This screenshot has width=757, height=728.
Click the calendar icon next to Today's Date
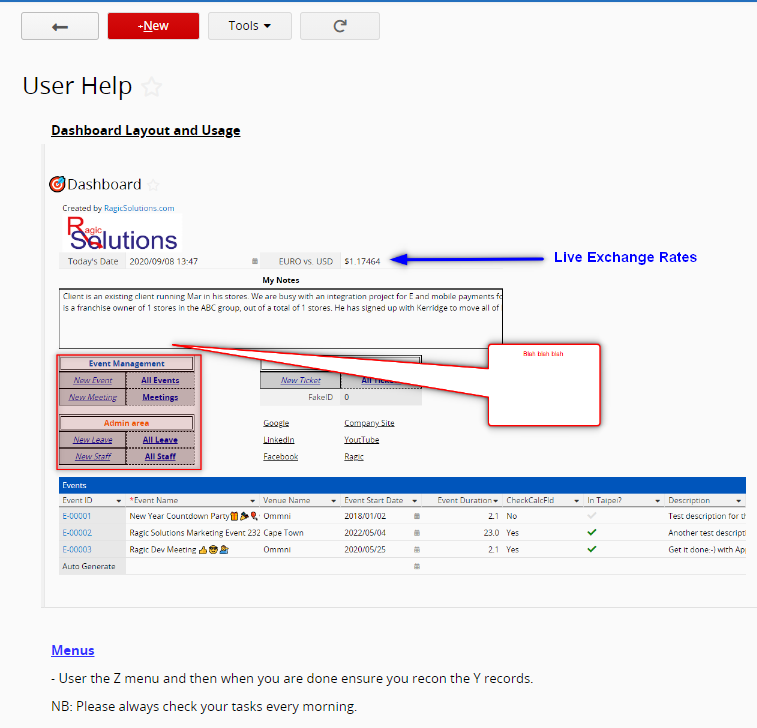click(254, 261)
